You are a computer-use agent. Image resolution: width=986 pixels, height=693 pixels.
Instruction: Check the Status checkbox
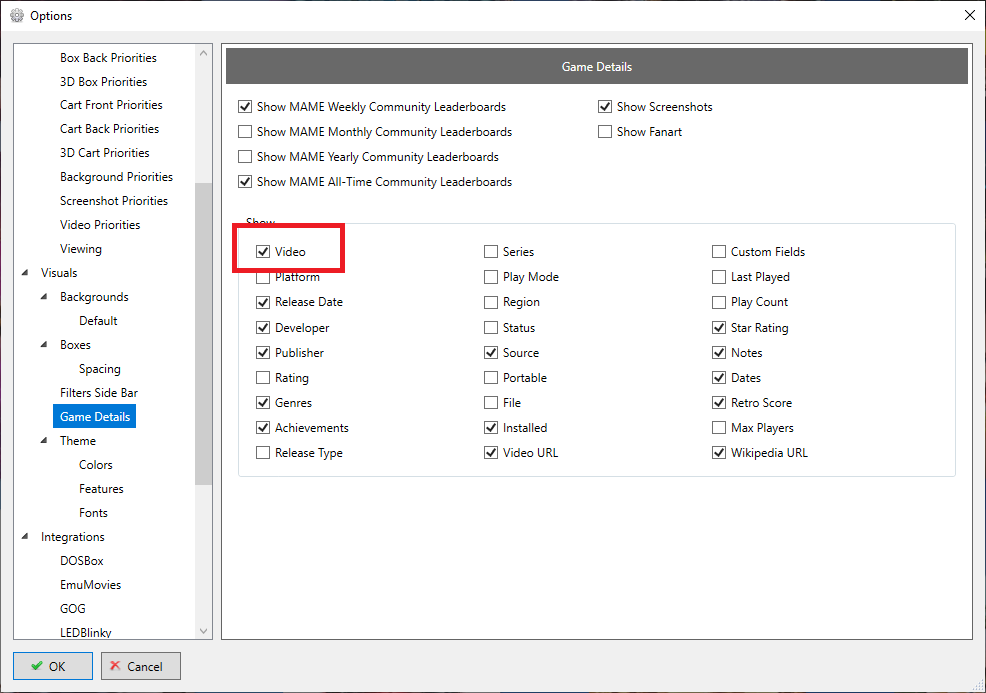point(491,328)
